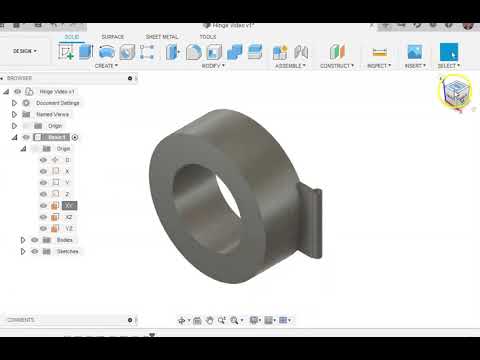This screenshot has width=480, height=360.
Task: Select the Hole tool
Action: pos(127,52)
